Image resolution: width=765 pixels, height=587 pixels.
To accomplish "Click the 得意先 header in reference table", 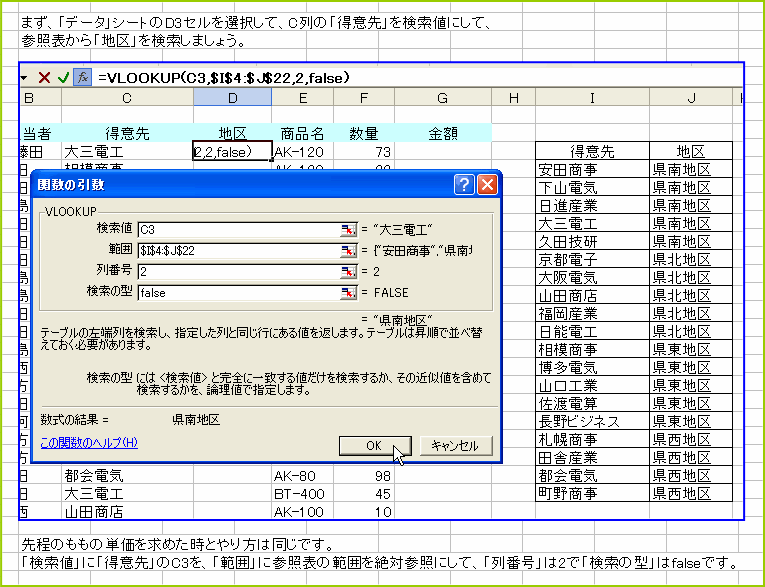I will click(x=592, y=151).
